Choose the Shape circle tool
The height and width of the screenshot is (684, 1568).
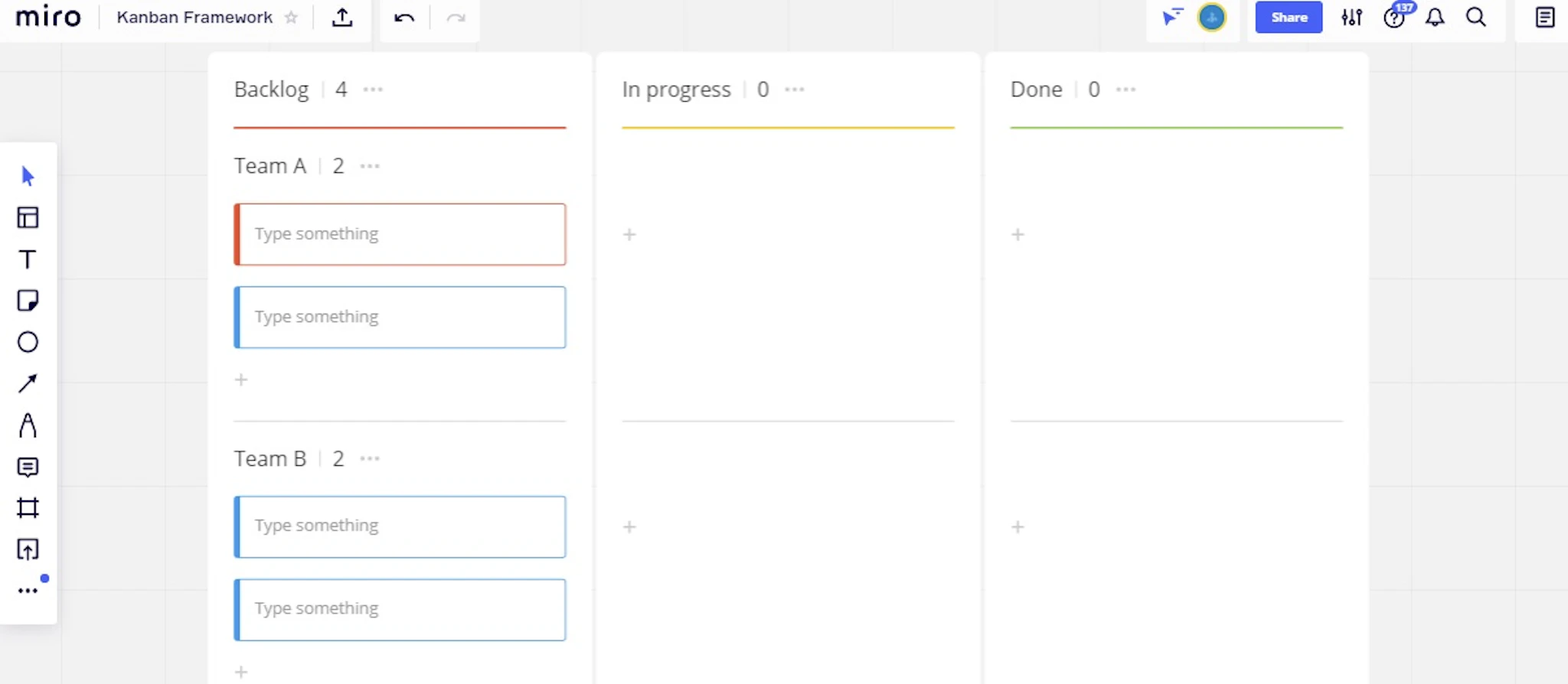(28, 342)
